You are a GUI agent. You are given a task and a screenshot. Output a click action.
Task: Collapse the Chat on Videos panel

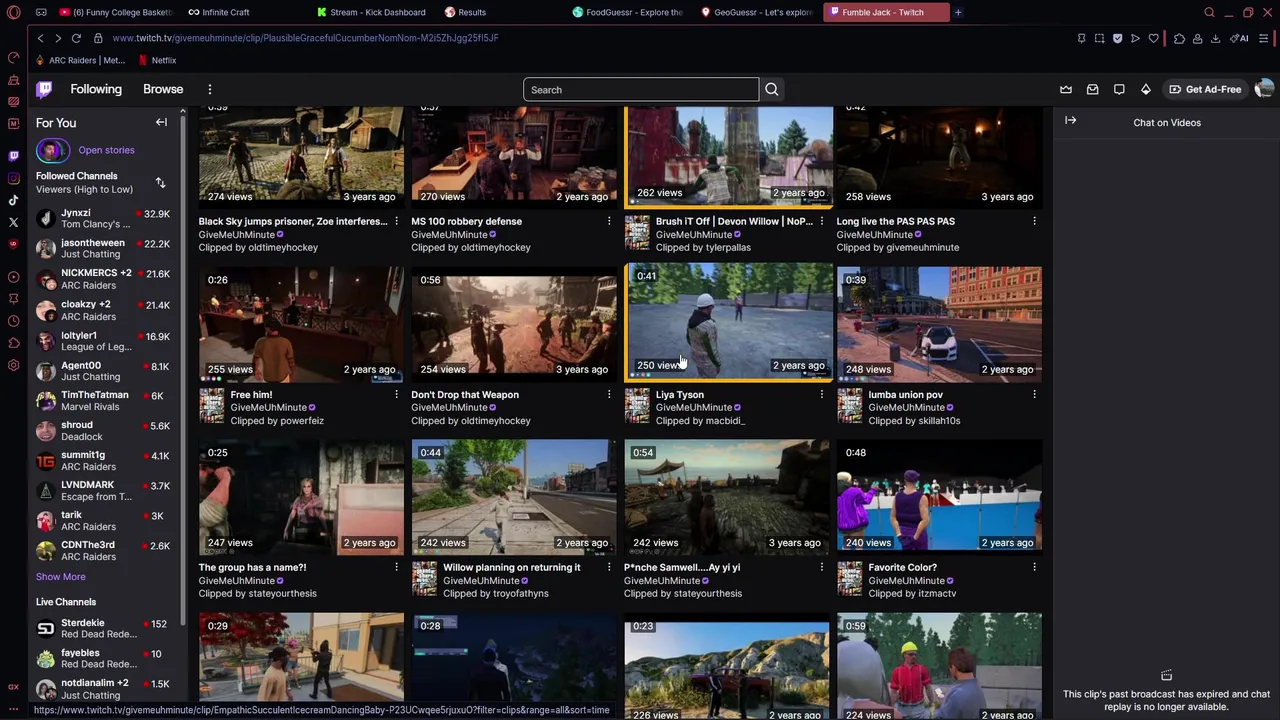coord(1071,121)
